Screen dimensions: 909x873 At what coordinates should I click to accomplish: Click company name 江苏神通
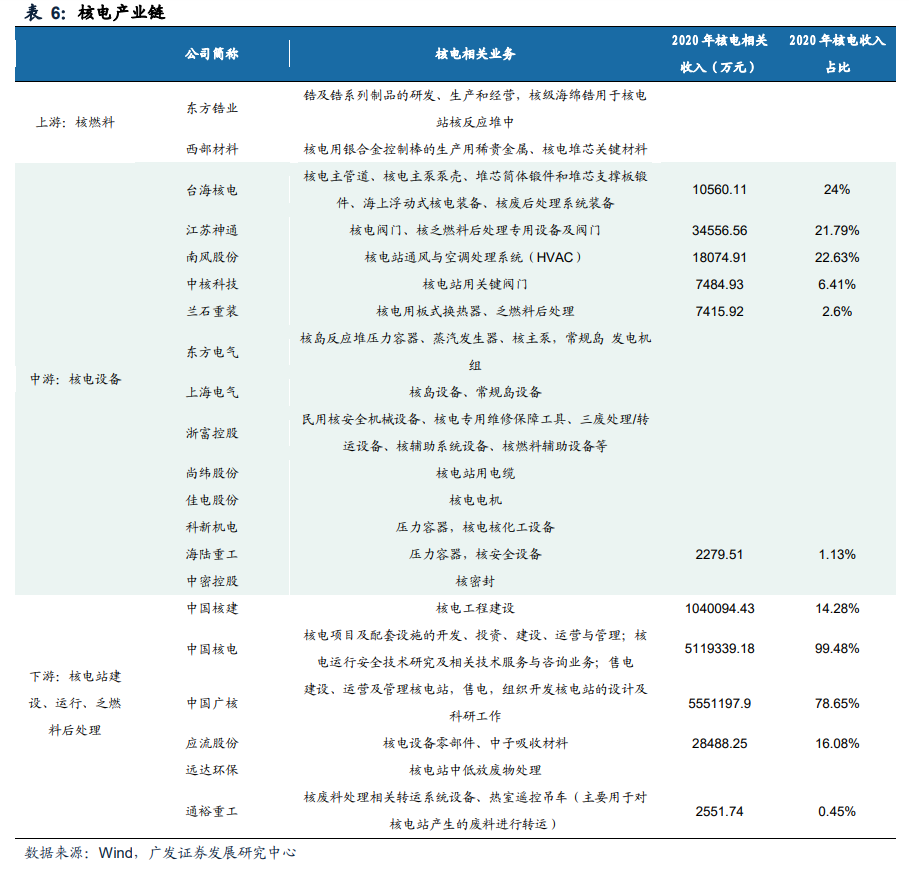[212, 230]
